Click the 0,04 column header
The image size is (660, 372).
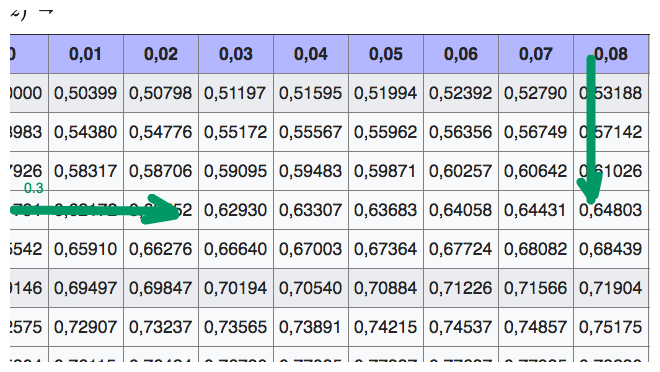[311, 54]
